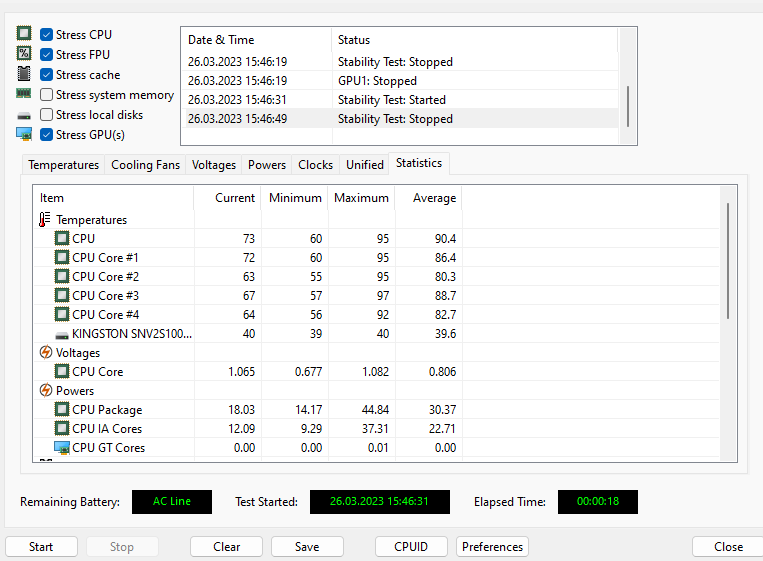This screenshot has width=763, height=561.
Task: Click the Minimum column header
Action: tap(294, 198)
